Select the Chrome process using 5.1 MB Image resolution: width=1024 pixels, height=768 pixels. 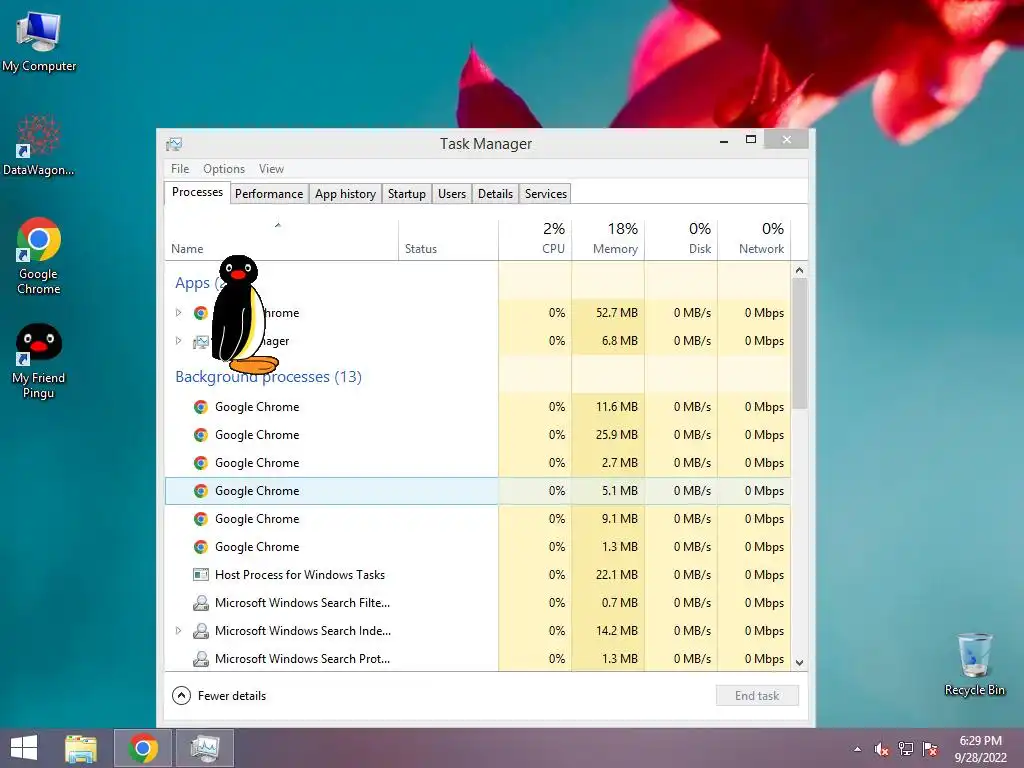(477, 491)
